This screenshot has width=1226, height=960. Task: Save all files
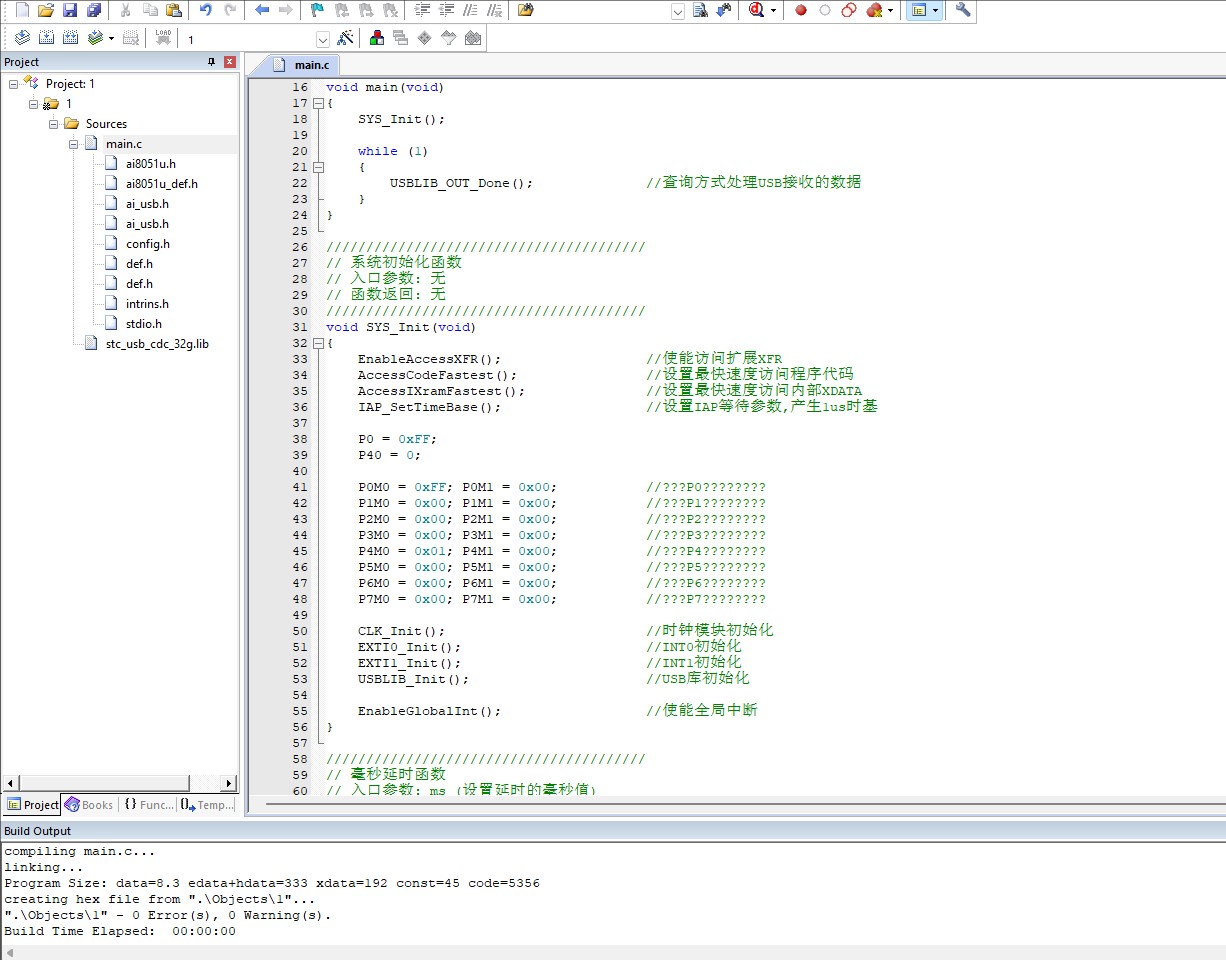point(94,10)
